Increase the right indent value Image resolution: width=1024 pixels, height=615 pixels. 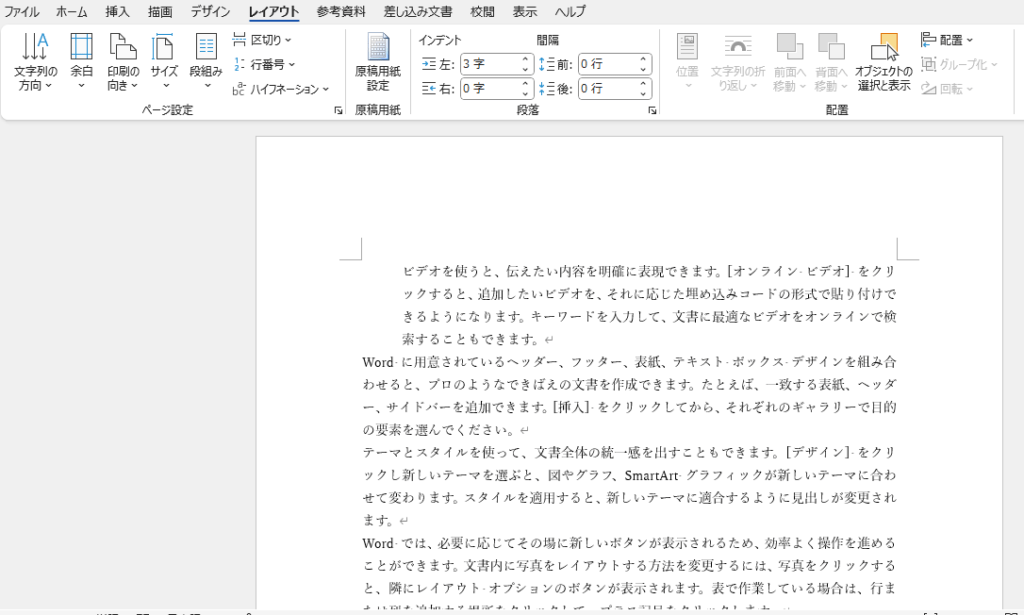tap(525, 83)
